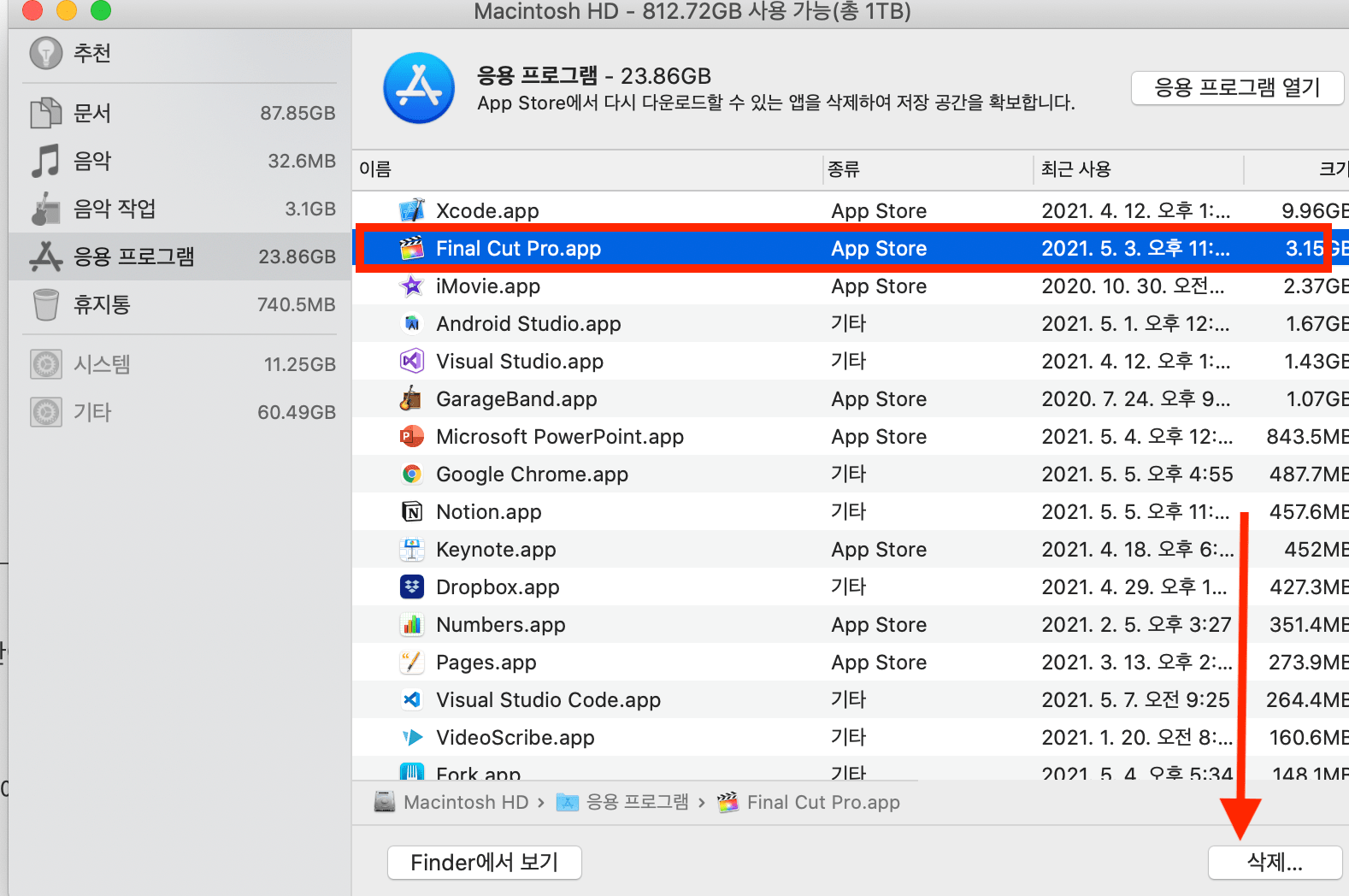Select VideoScribe.app in the list
Screen dimensions: 1349x896
point(515,737)
